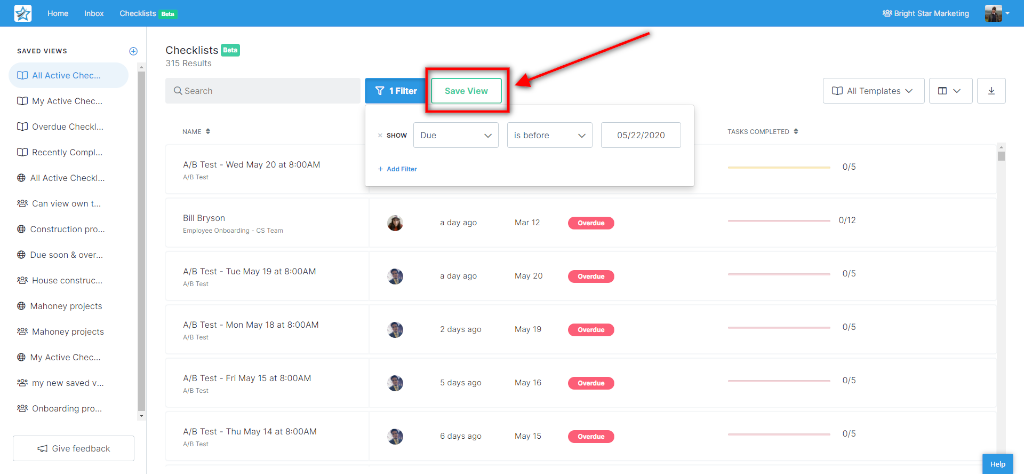Click the download export icon button
1024x474 pixels.
(x=991, y=91)
